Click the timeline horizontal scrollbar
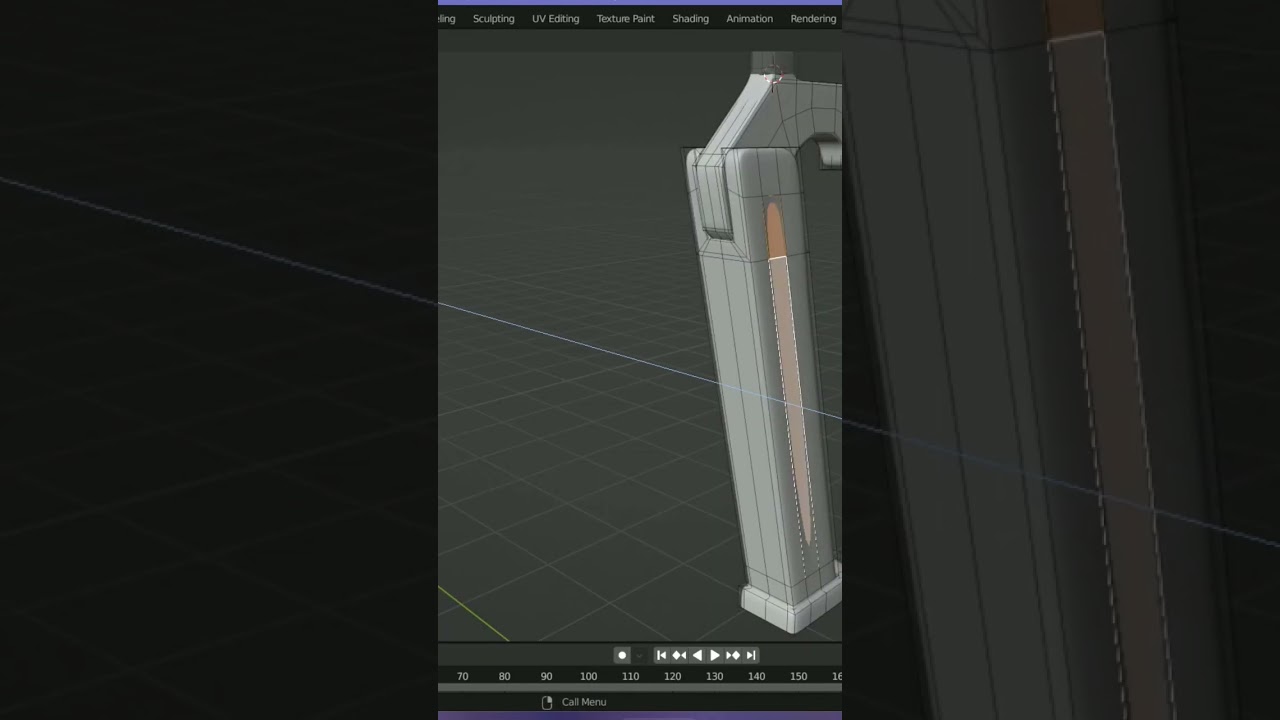The width and height of the screenshot is (1280, 720). (x=640, y=688)
